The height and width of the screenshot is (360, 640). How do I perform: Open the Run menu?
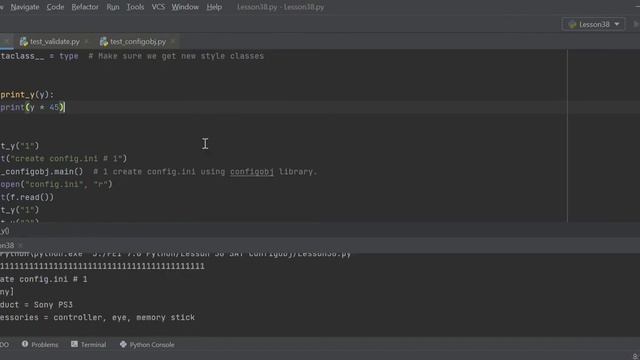[x=113, y=7]
